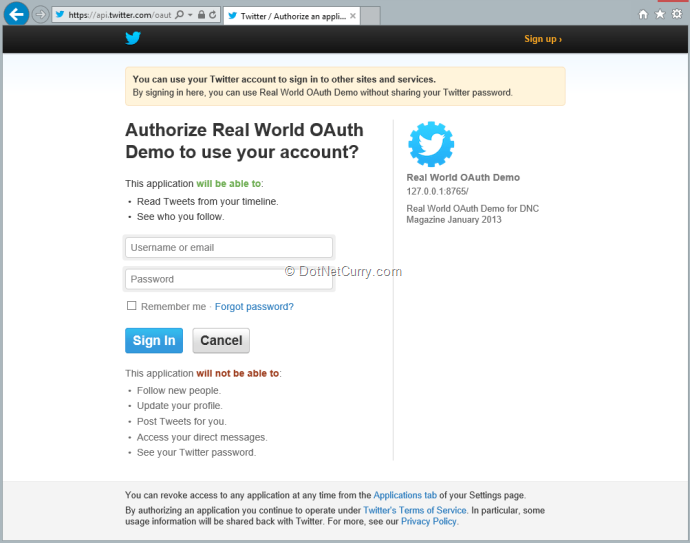Click the Sign In button

[154, 341]
